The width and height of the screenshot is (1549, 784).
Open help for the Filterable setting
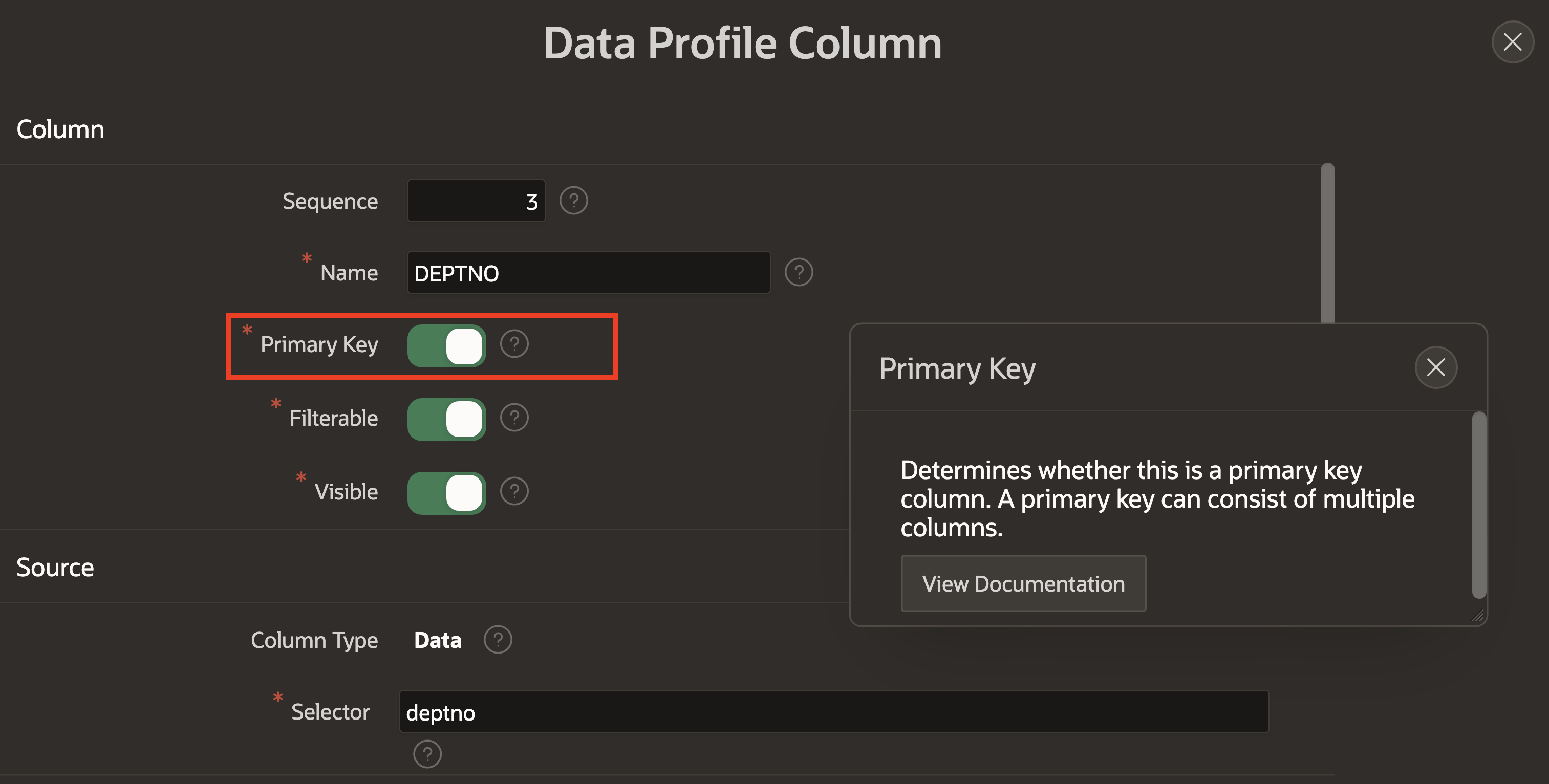click(x=514, y=417)
